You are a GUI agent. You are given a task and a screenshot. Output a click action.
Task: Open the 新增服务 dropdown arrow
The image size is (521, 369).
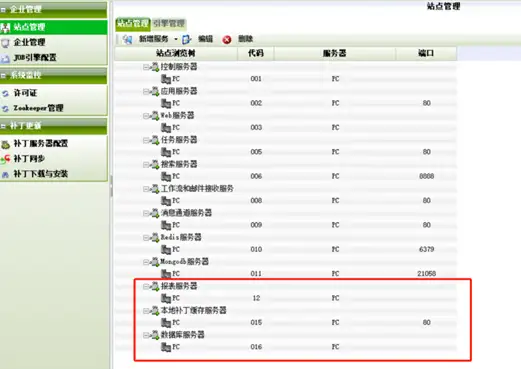[176, 39]
